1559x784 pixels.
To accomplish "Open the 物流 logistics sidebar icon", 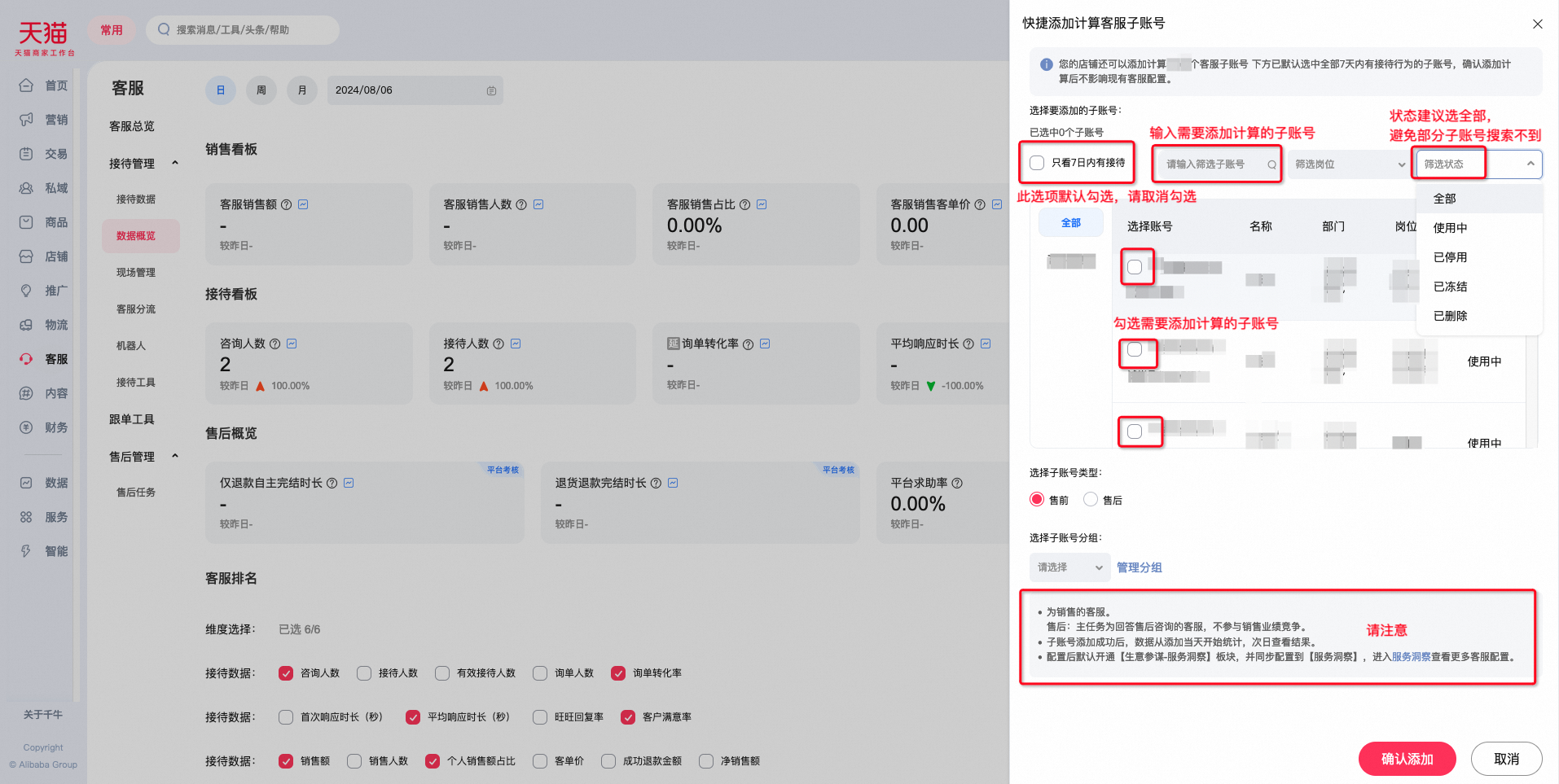I will click(x=26, y=325).
